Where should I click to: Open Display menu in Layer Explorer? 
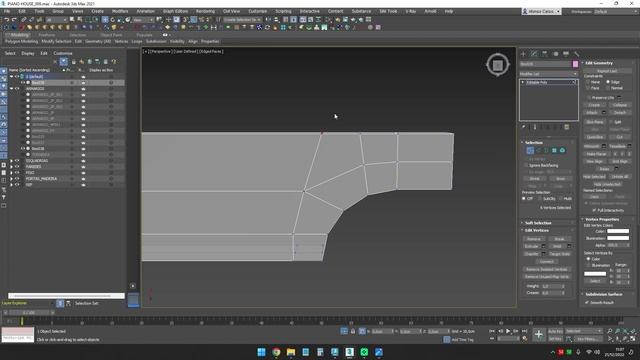pyautogui.click(x=28, y=53)
